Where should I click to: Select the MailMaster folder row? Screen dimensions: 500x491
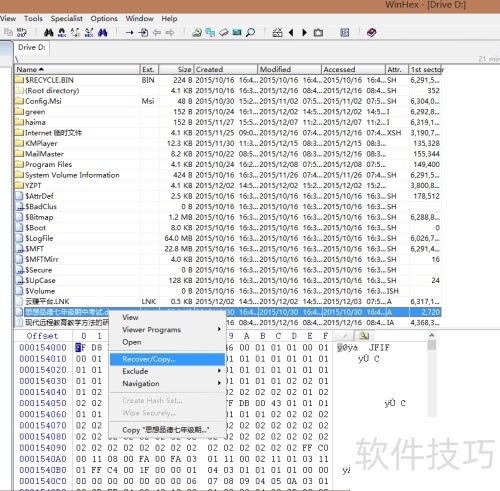coord(228,154)
